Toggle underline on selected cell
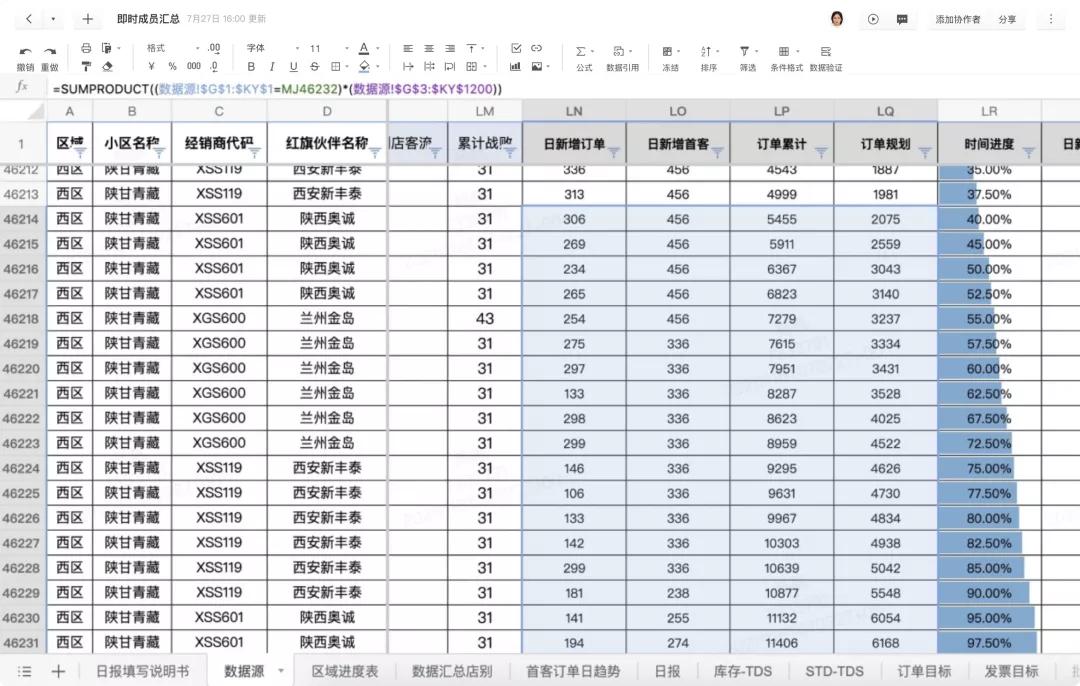The image size is (1080, 686). (x=294, y=64)
